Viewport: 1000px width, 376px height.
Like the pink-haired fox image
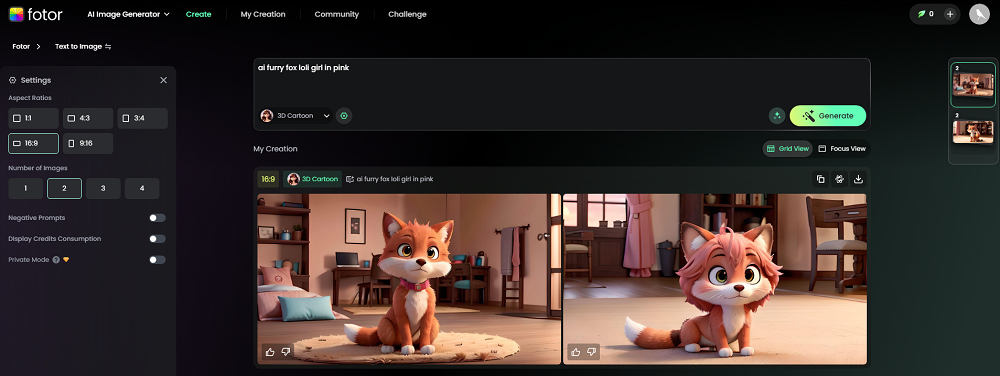(576, 352)
